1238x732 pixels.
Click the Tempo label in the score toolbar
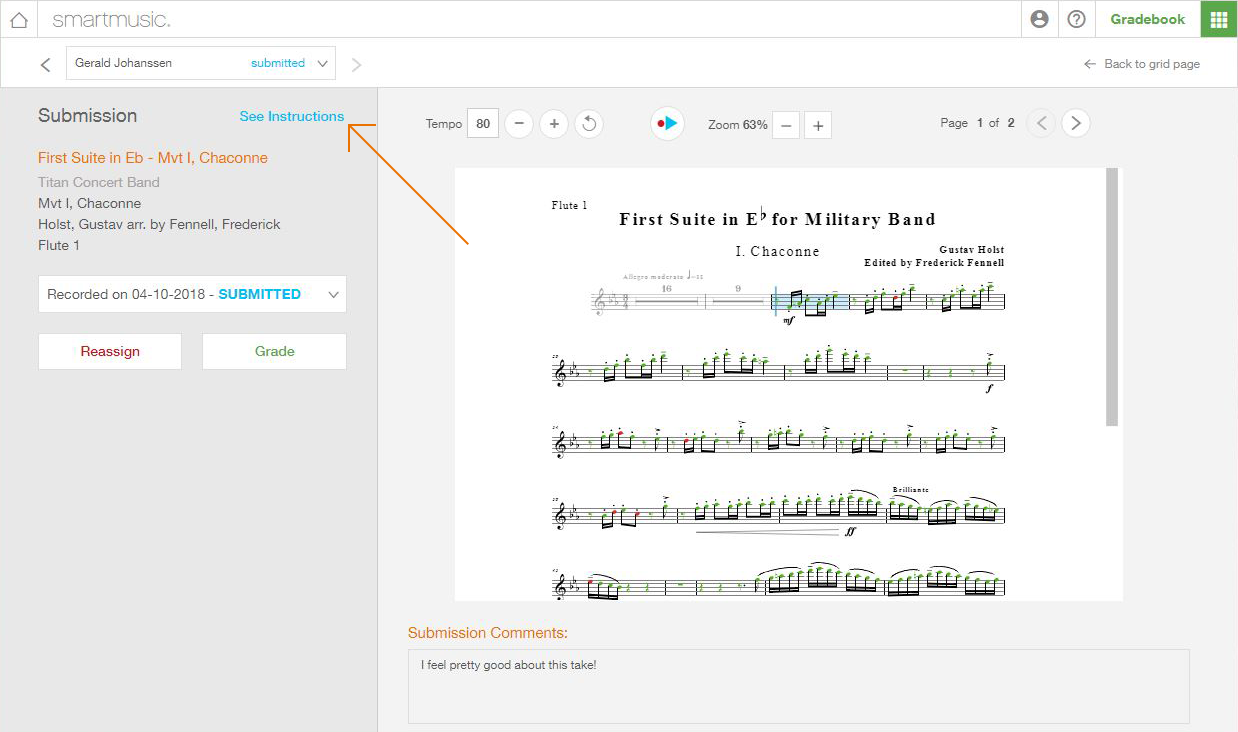444,124
